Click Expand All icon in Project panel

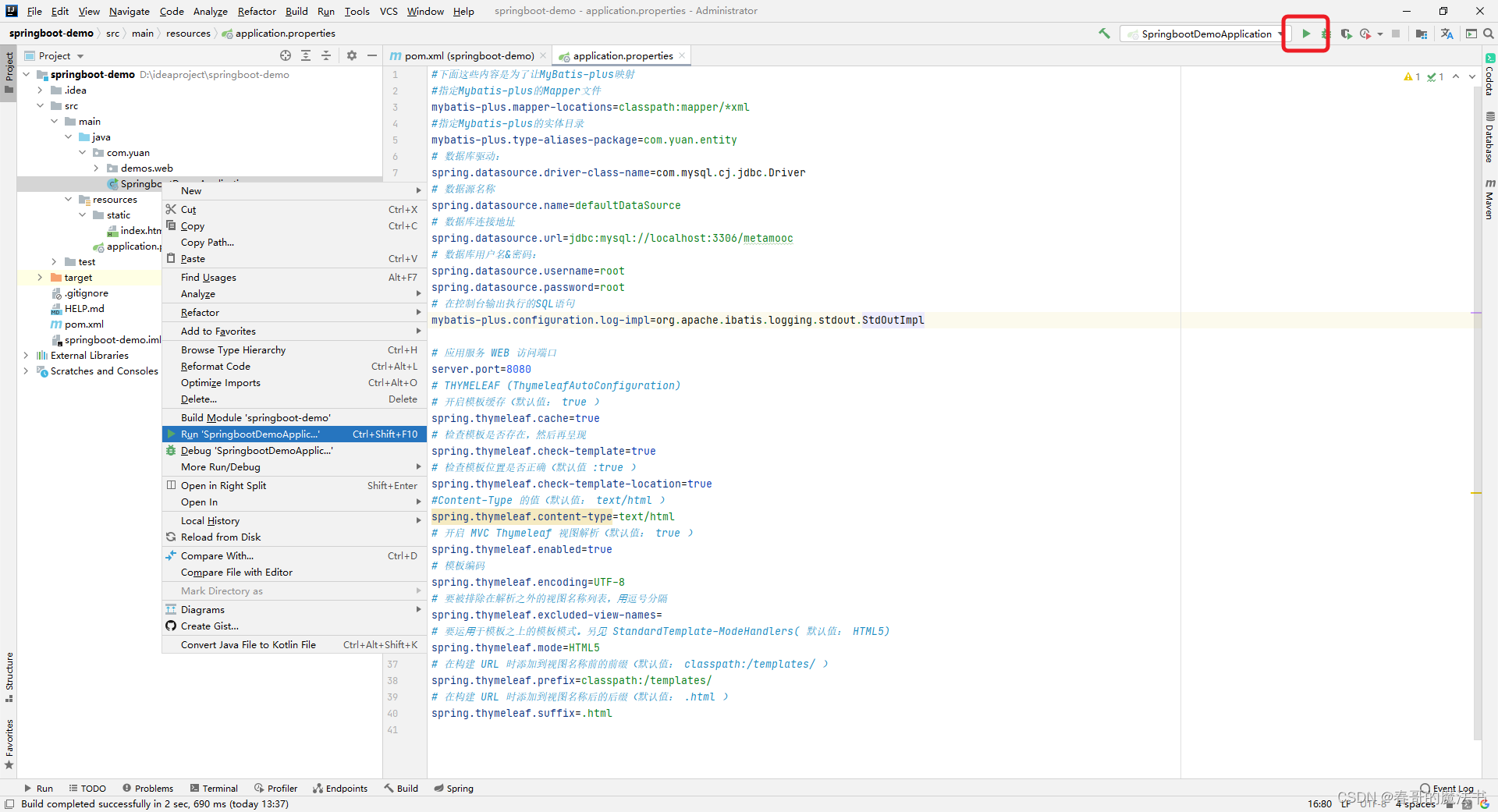[306, 55]
